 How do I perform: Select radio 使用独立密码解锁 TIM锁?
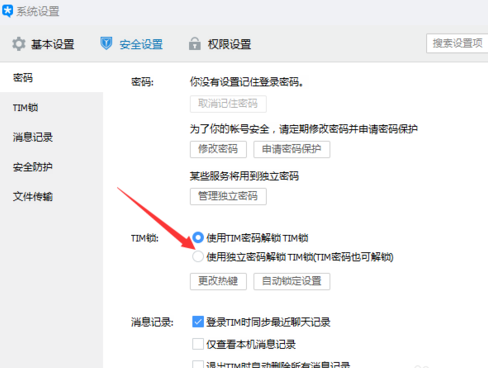tap(198, 256)
